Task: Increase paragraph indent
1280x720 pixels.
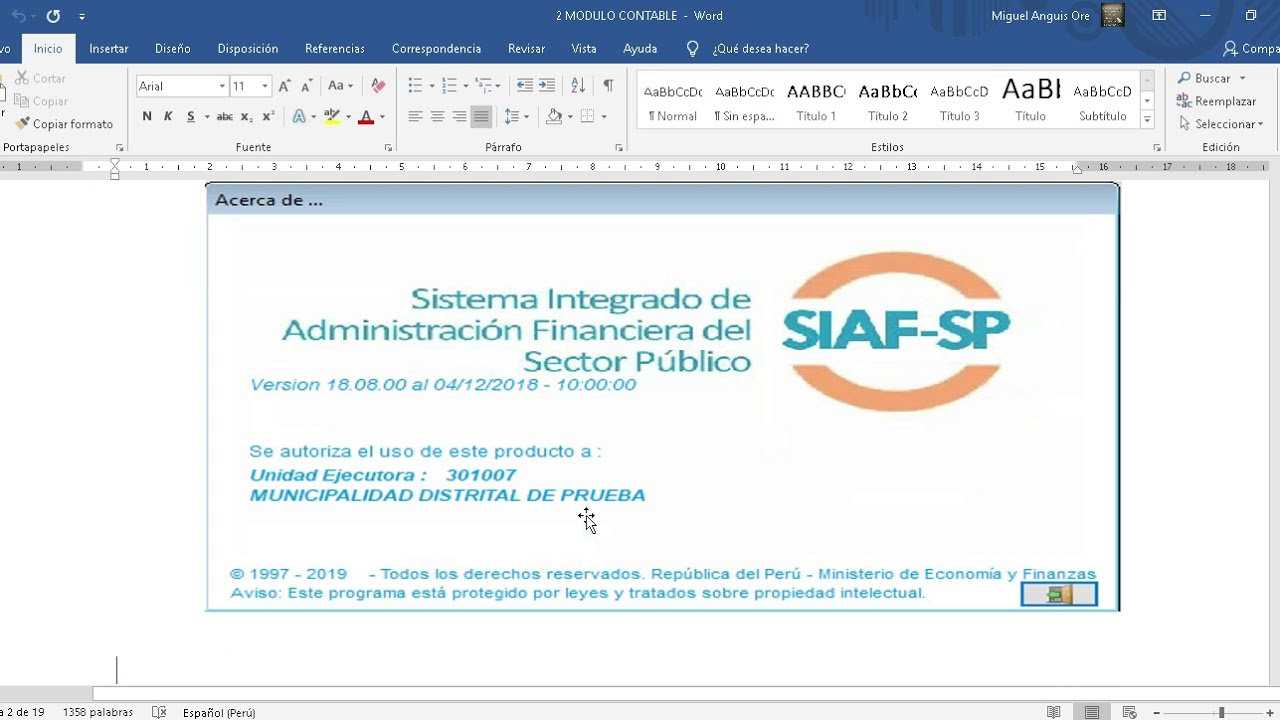Action: click(x=547, y=86)
